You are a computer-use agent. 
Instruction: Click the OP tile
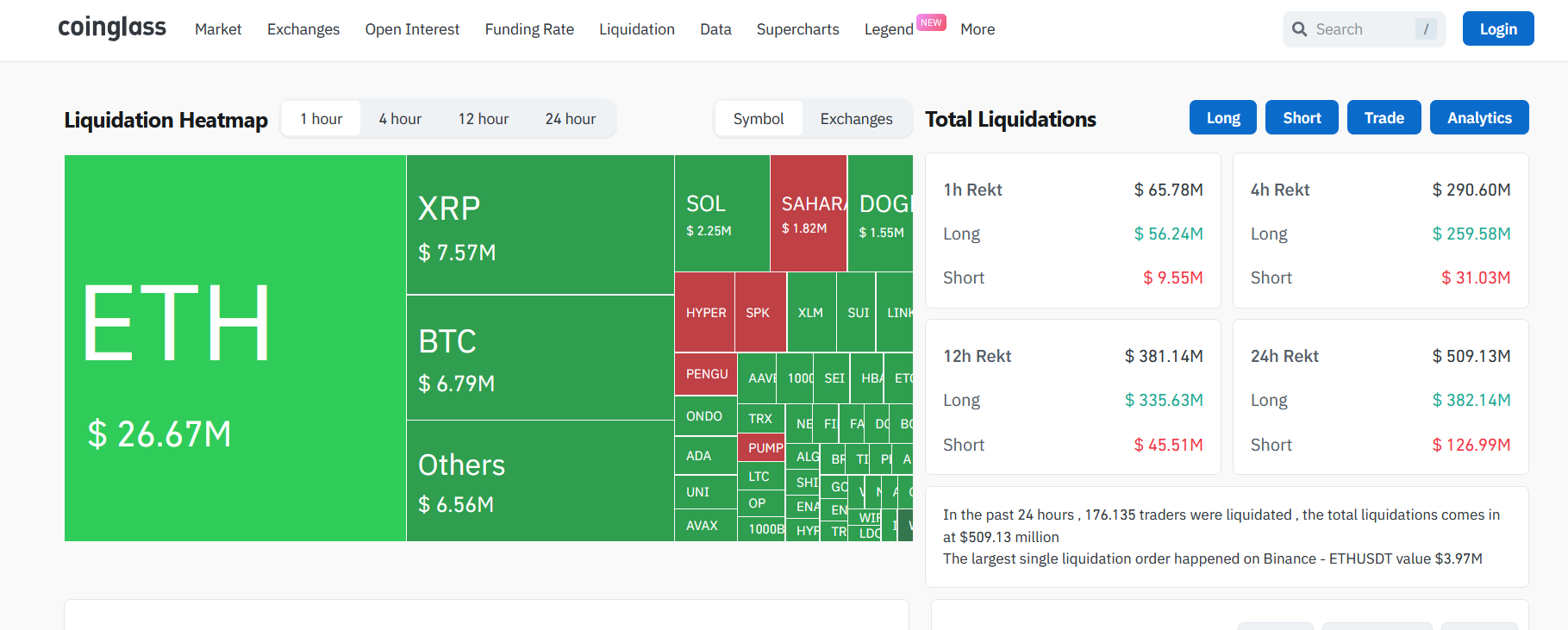coord(762,503)
